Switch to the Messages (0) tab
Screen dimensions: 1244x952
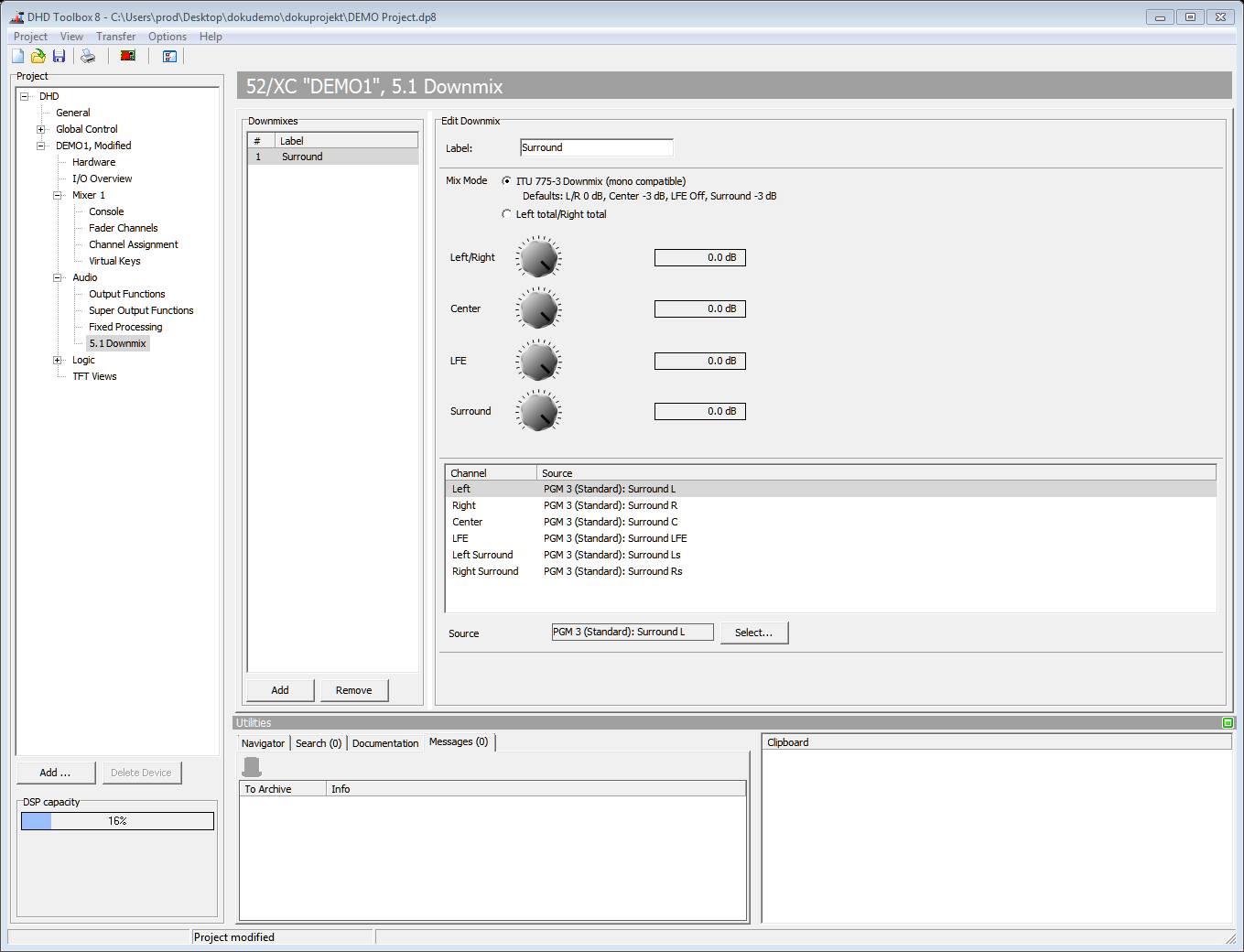(459, 741)
